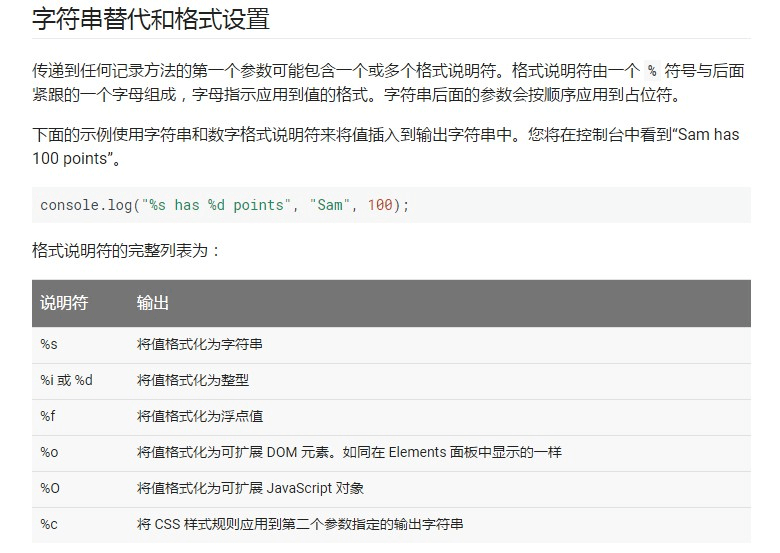Click the 说明符 column header
The image size is (780, 553).
coord(64,302)
